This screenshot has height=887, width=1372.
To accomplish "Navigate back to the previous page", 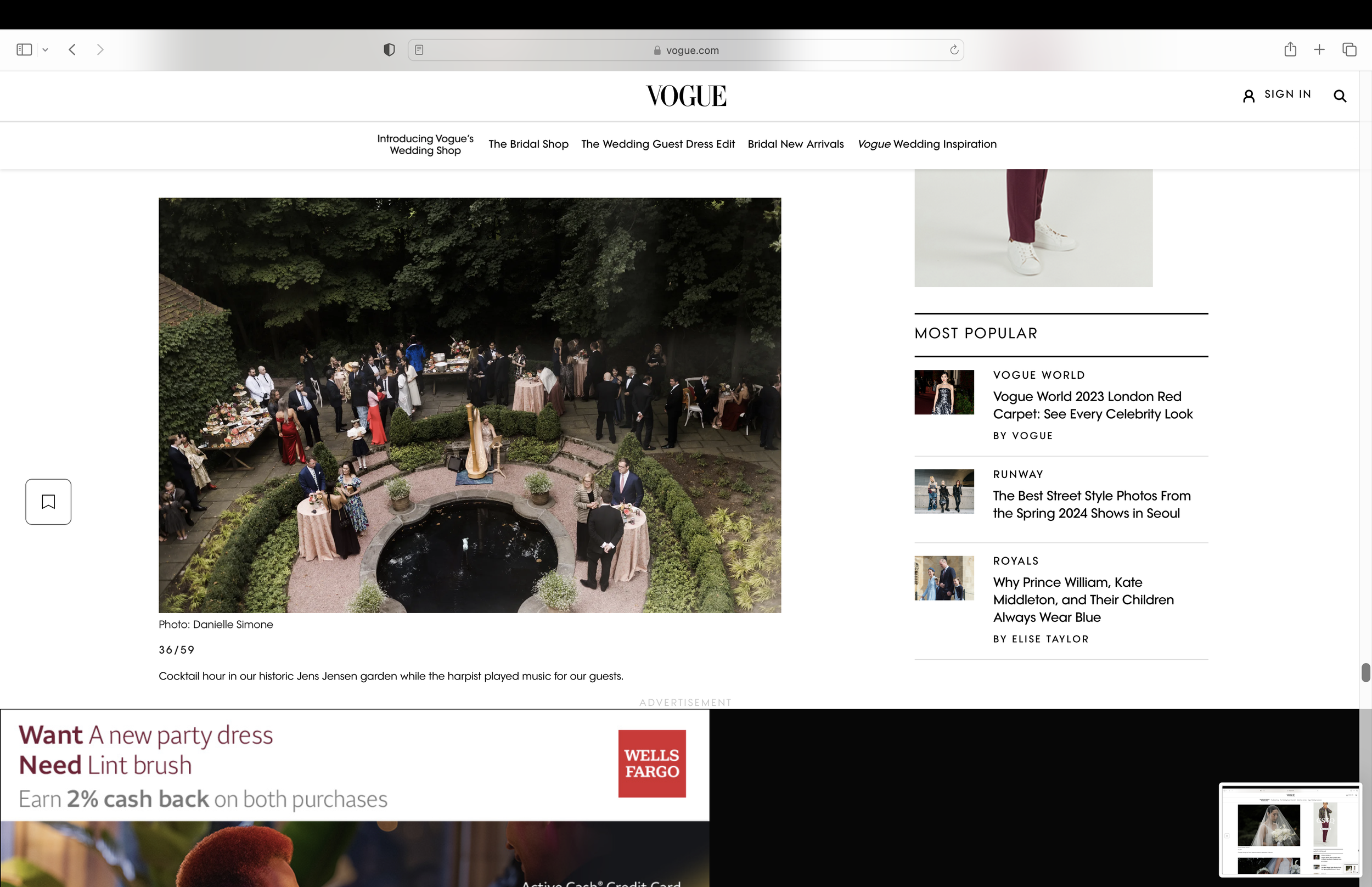I will [x=72, y=49].
